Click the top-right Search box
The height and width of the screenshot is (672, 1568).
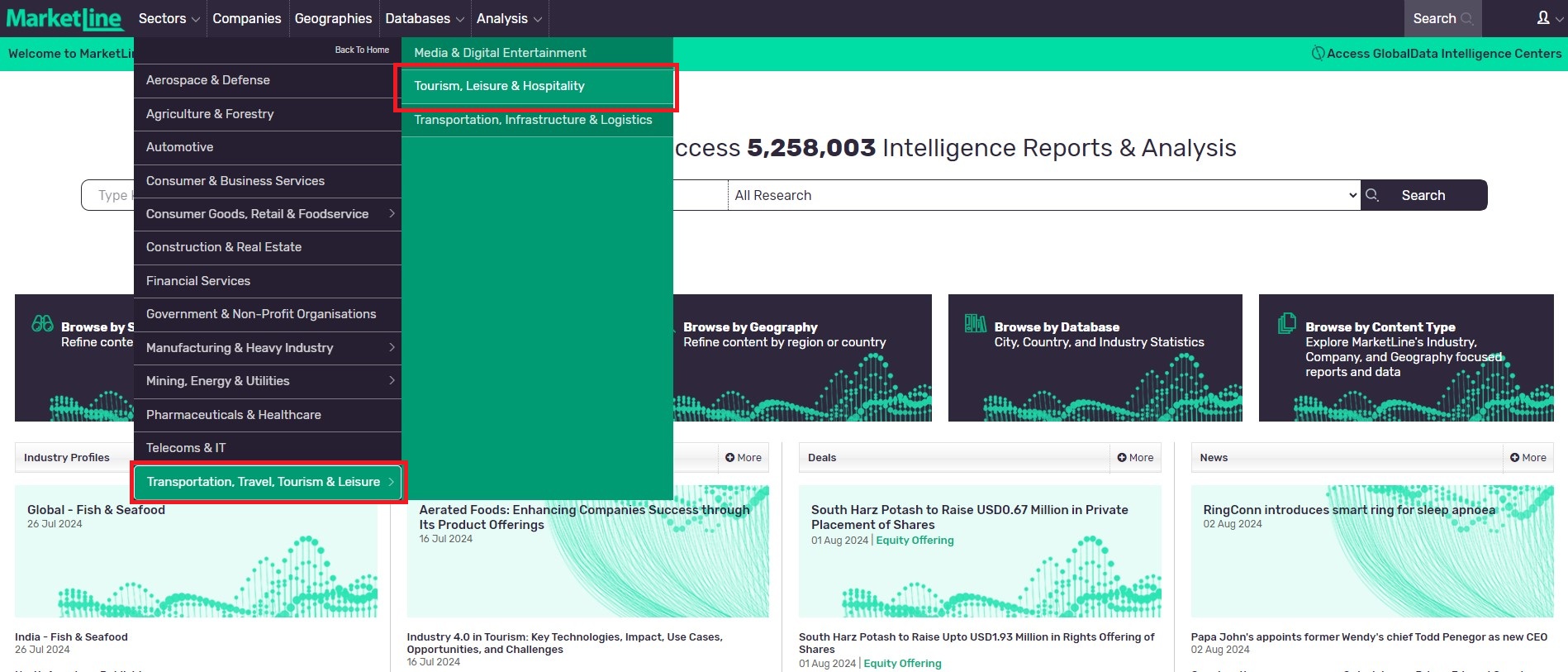(x=1442, y=18)
